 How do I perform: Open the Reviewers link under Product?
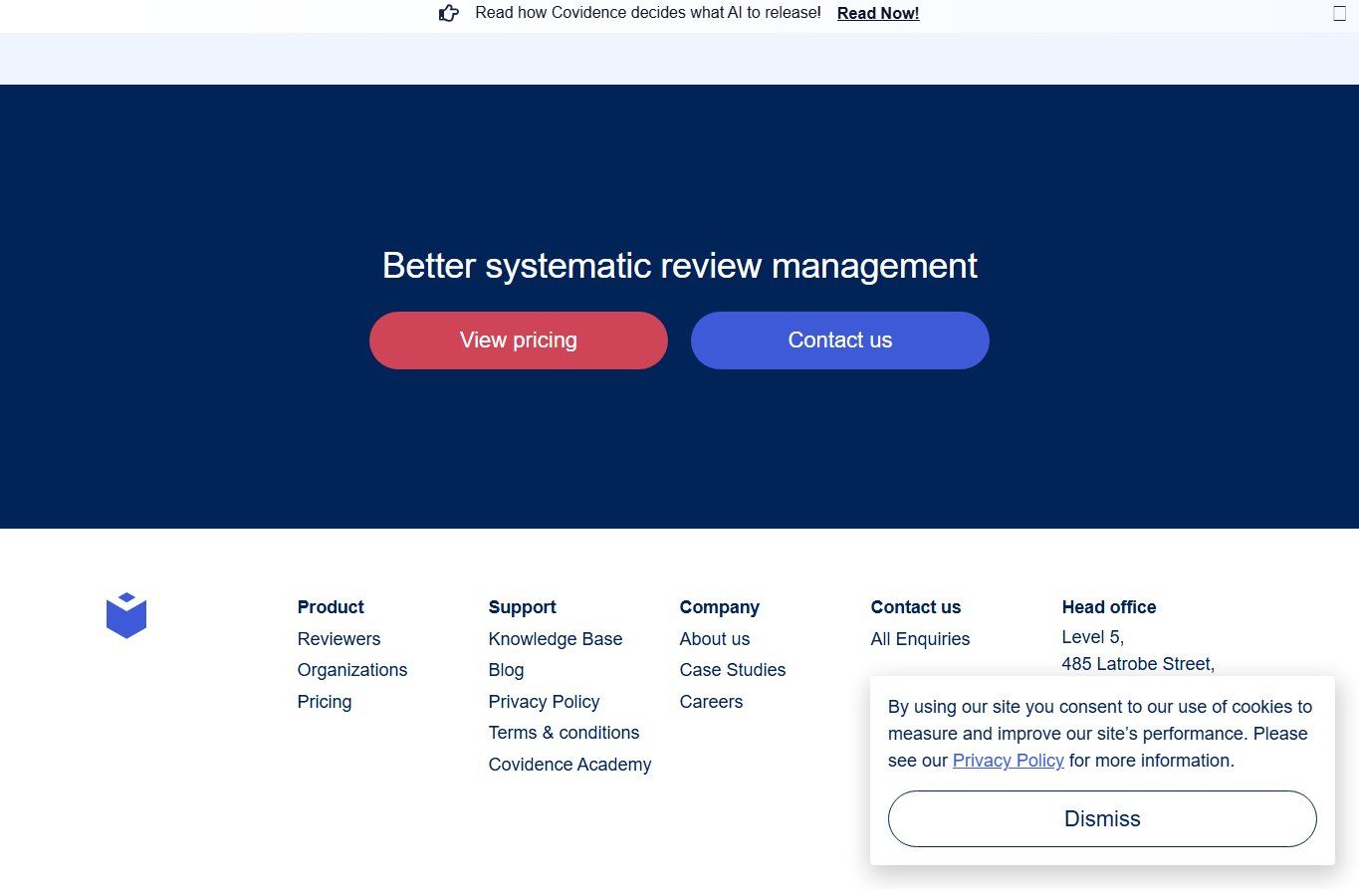pos(339,639)
